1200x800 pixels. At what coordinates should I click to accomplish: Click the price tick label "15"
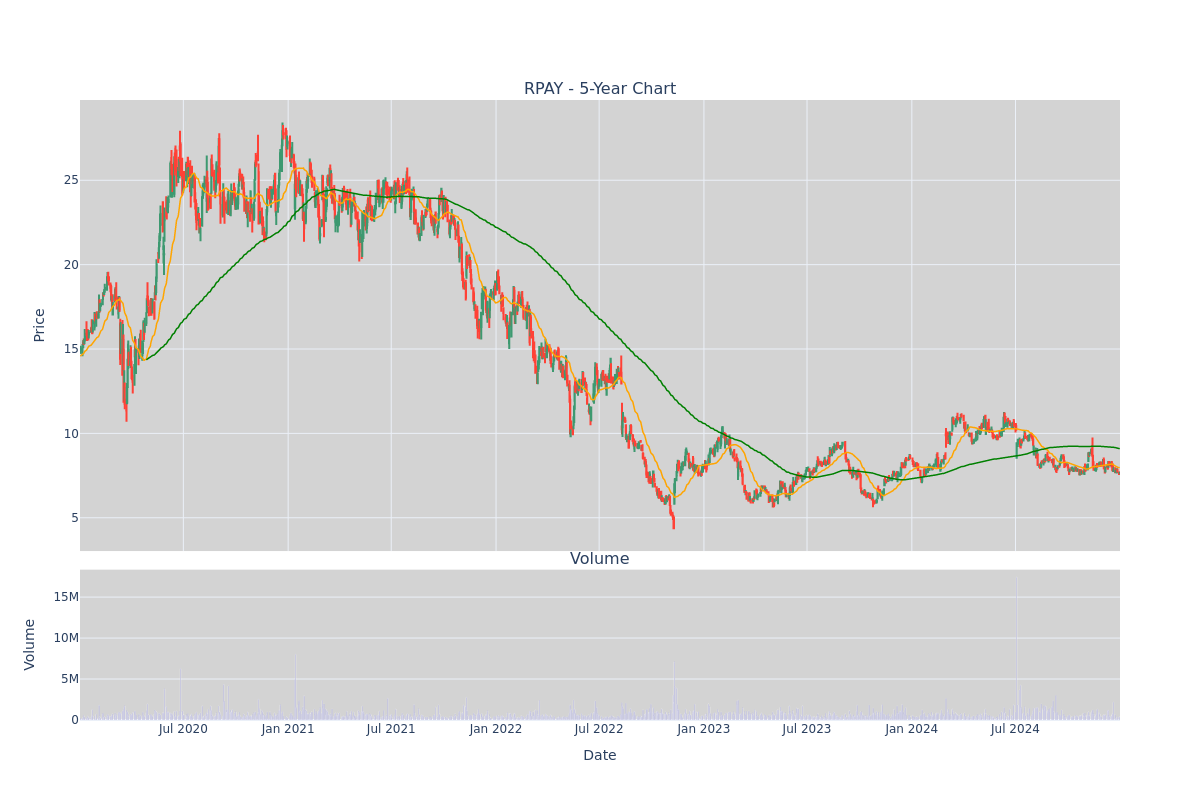[x=71, y=349]
